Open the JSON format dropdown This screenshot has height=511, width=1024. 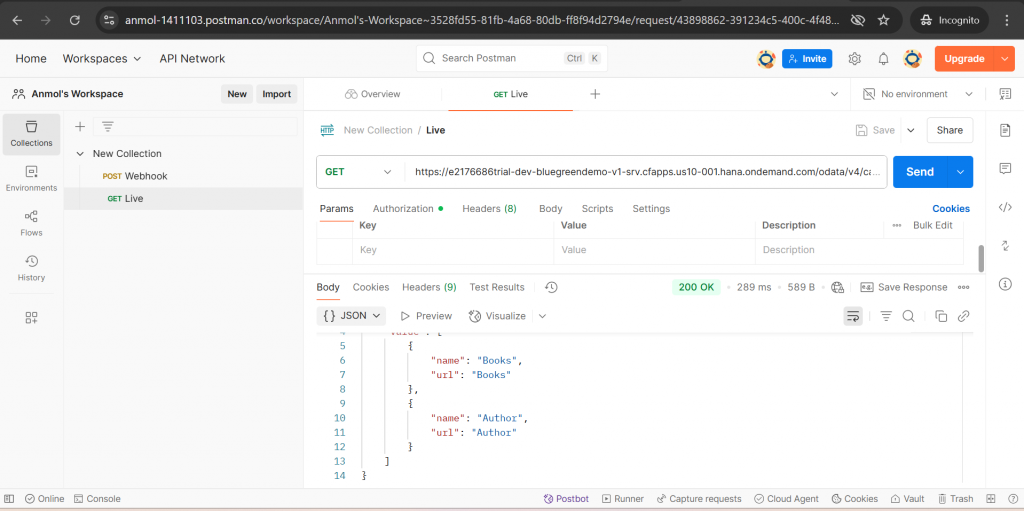351,316
